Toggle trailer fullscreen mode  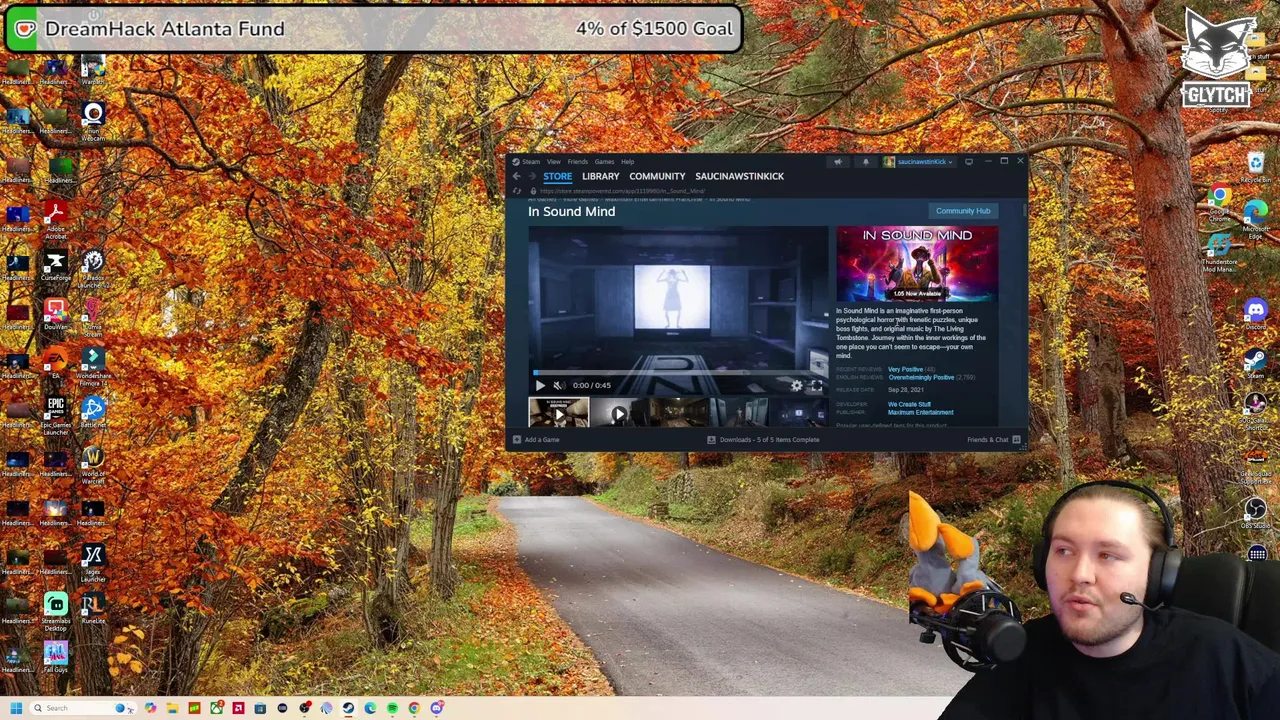click(816, 385)
